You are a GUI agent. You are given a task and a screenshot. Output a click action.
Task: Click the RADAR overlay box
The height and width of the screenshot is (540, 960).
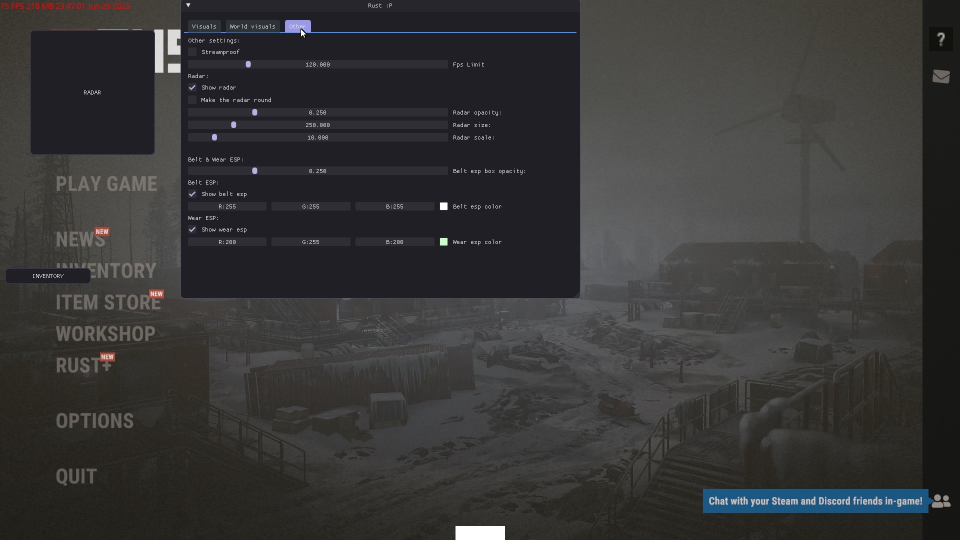[92, 92]
